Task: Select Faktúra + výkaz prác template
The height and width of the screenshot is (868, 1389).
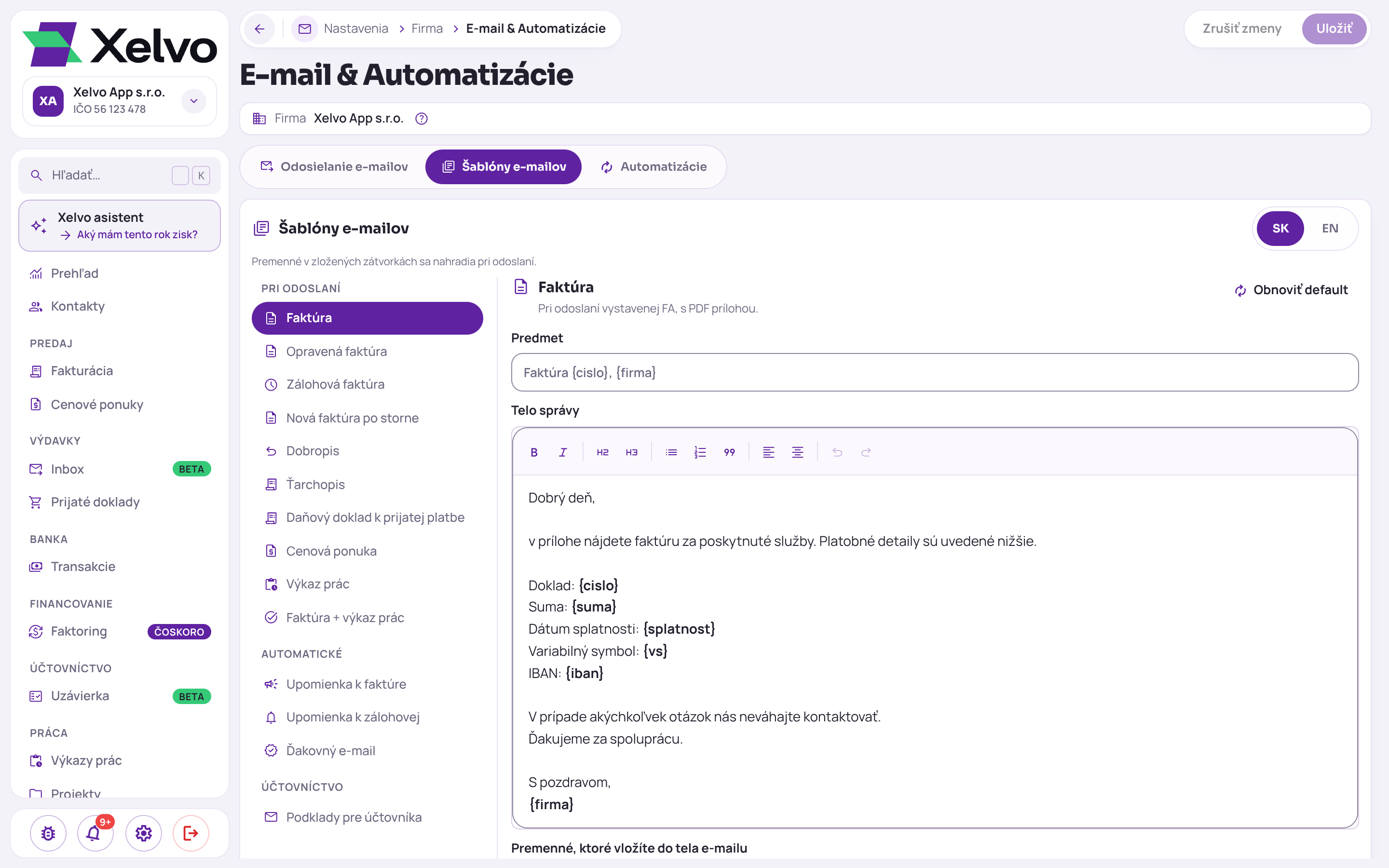Action: coord(368,618)
